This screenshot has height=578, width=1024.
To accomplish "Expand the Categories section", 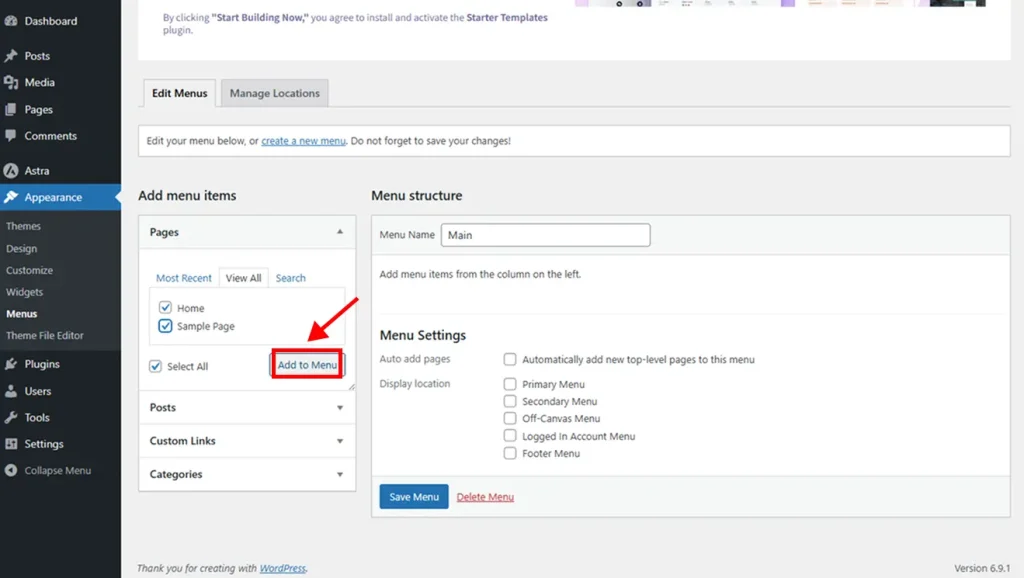I will pyautogui.click(x=246, y=473).
